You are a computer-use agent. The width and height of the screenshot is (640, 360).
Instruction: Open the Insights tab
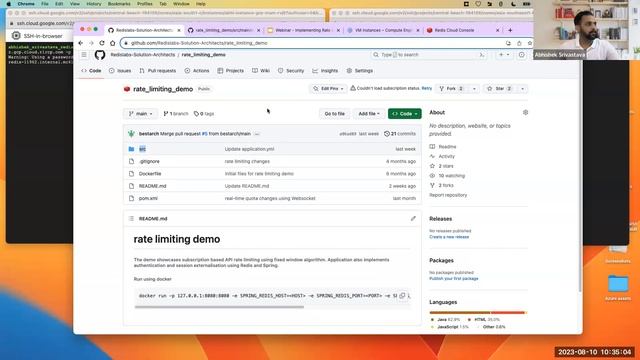point(325,71)
